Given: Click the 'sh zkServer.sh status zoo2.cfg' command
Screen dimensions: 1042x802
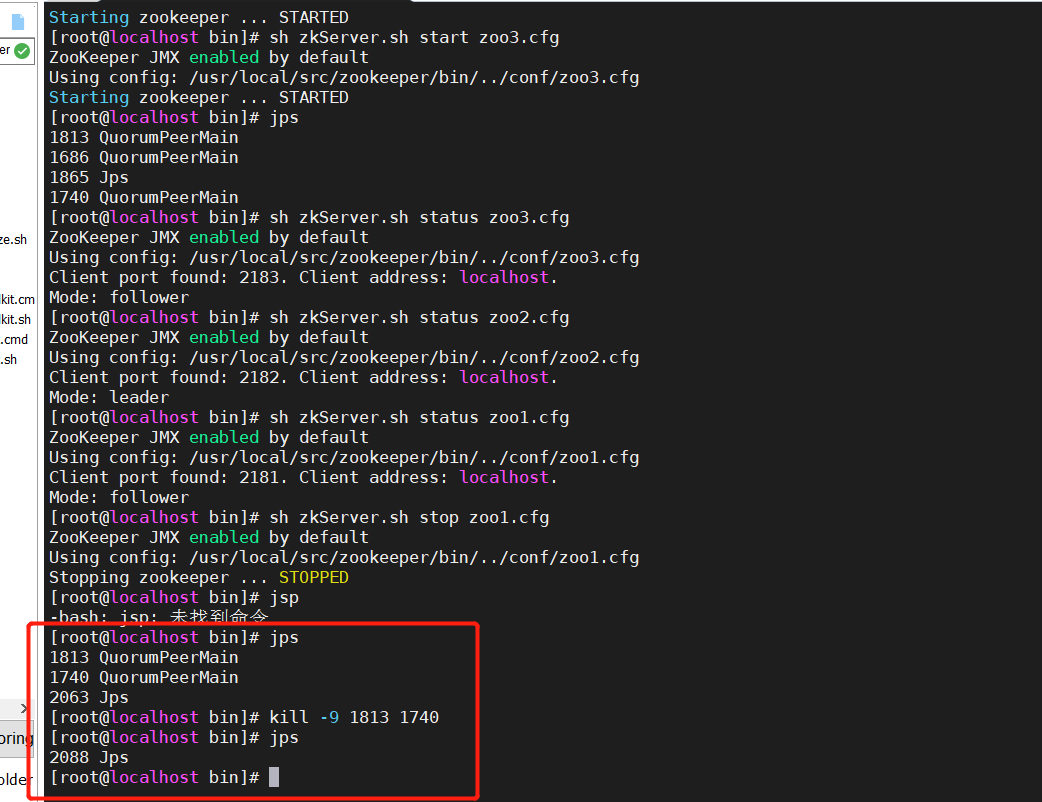Looking at the screenshot, I should click(x=419, y=318).
